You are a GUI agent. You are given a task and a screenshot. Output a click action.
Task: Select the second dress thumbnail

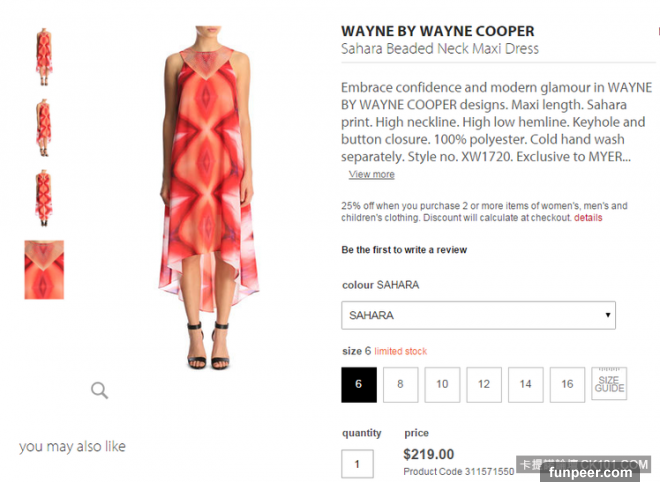[x=44, y=127]
